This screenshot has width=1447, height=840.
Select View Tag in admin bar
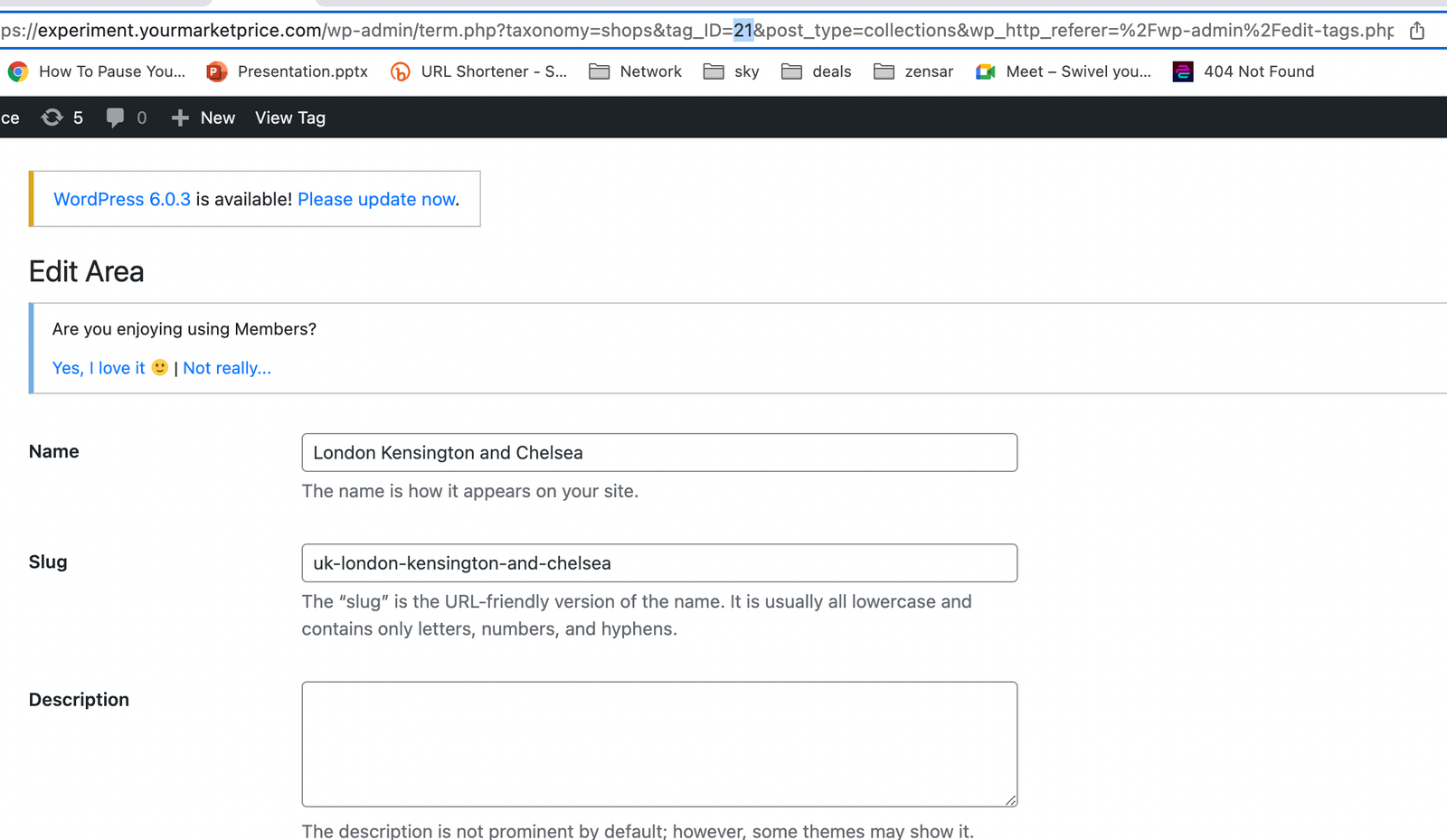point(289,118)
